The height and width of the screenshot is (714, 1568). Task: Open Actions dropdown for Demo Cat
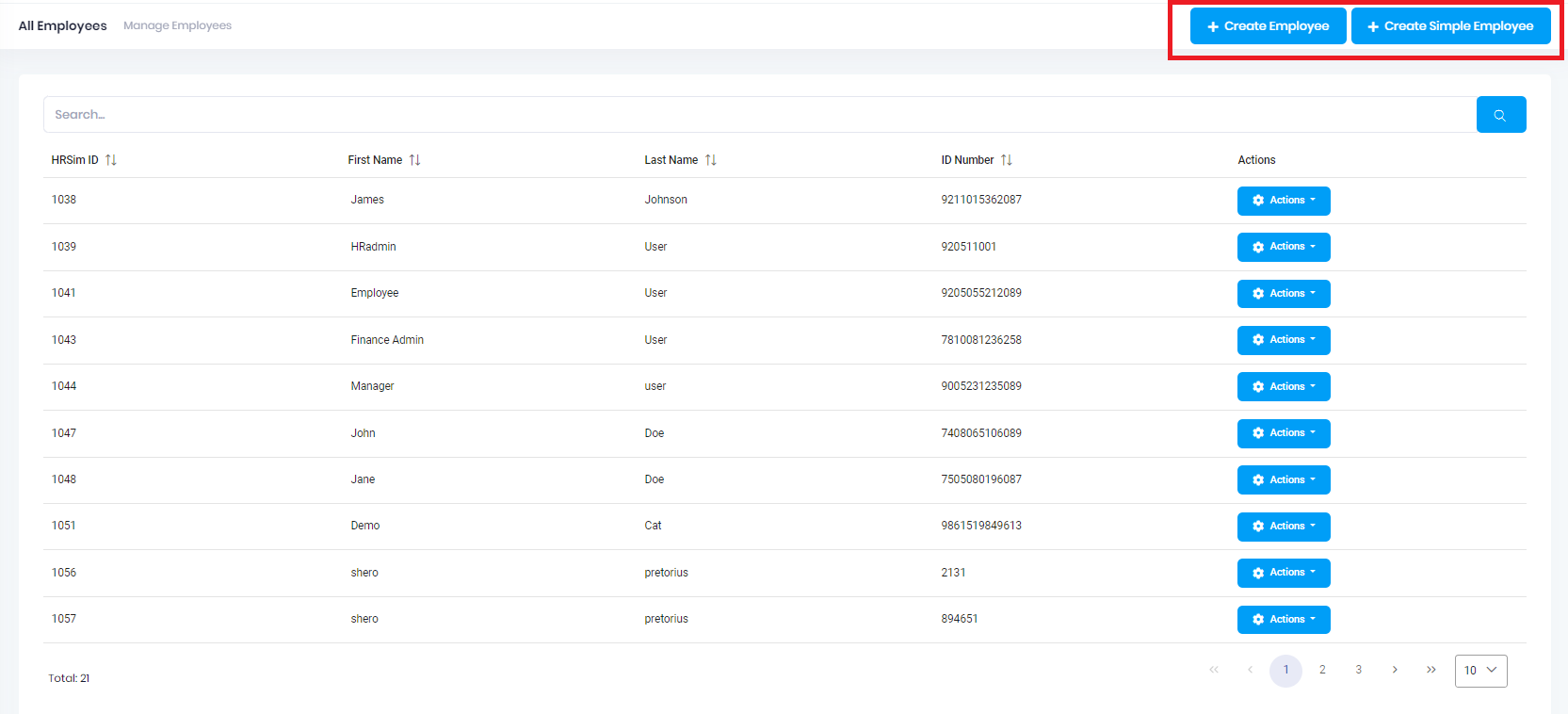(x=1284, y=527)
